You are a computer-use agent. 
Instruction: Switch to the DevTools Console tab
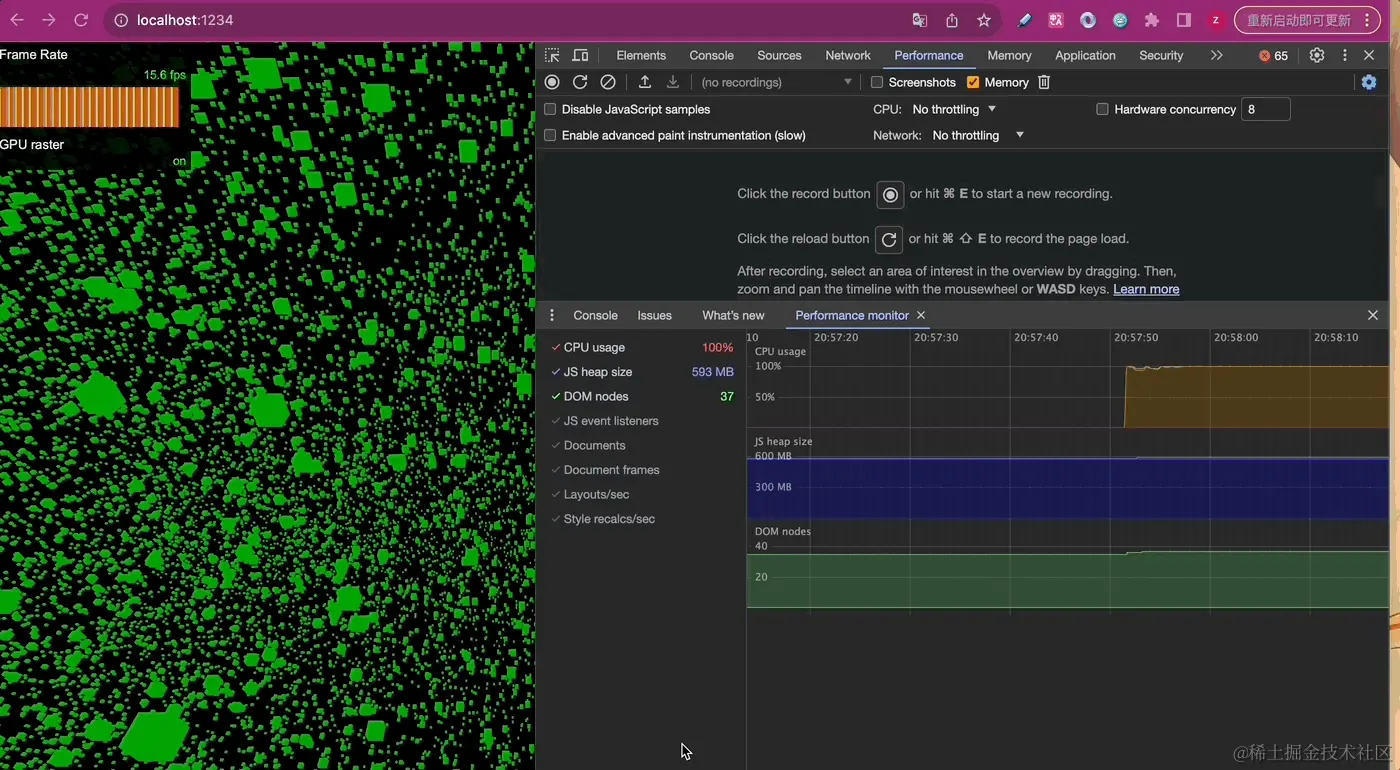pyautogui.click(x=712, y=56)
